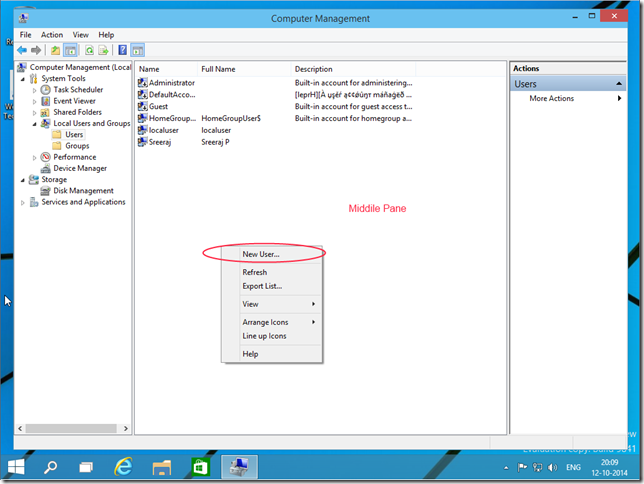The image size is (644, 484).
Task: Click the Task View taskbar icon
Action: pyautogui.click(x=86, y=468)
